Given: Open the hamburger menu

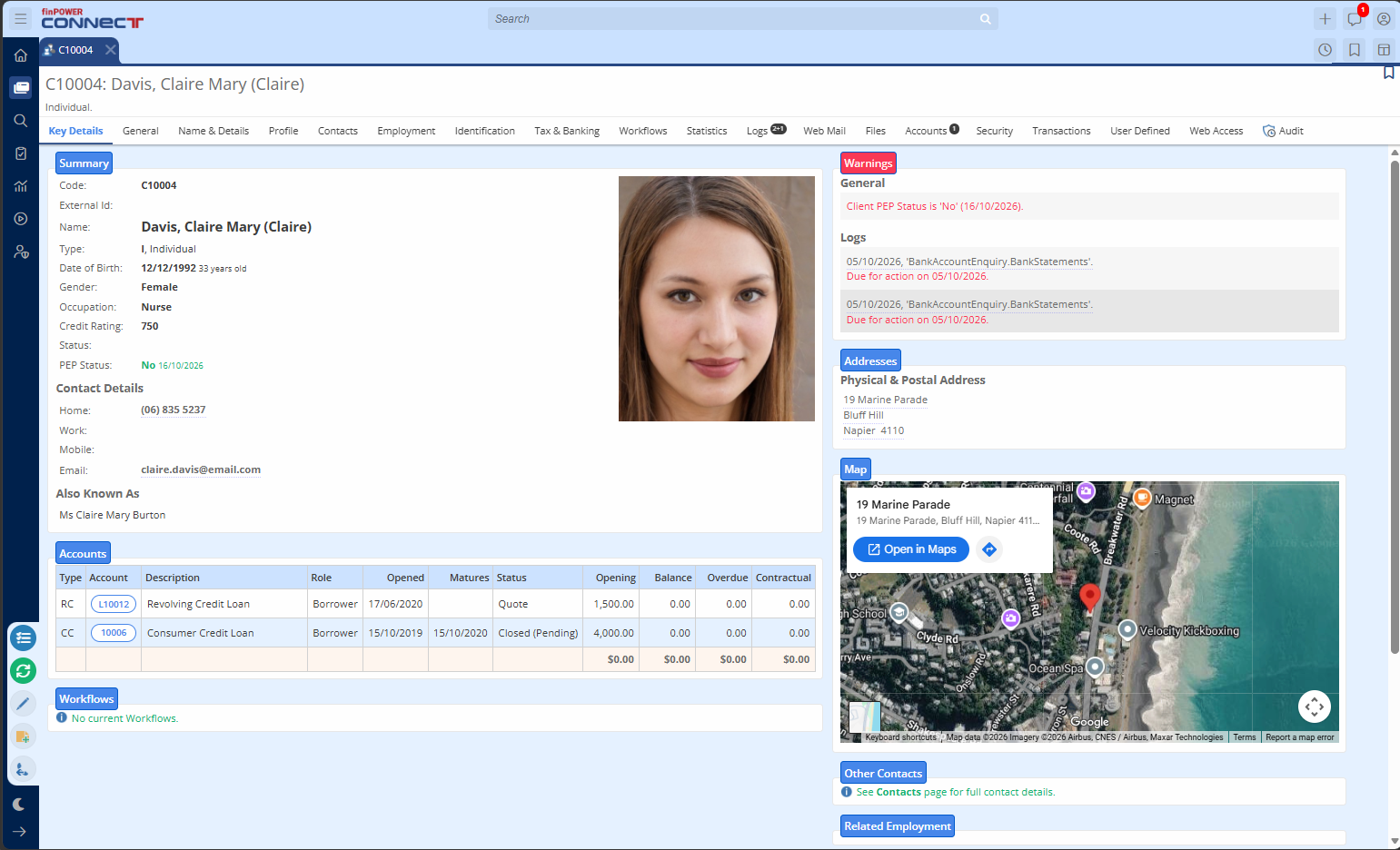Looking at the screenshot, I should coord(21,18).
